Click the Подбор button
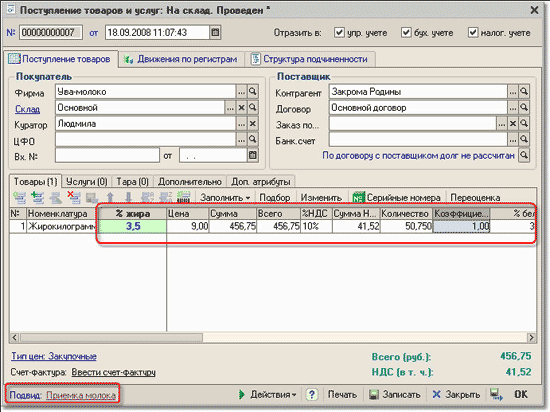The width and height of the screenshot is (550, 412). pos(275,198)
